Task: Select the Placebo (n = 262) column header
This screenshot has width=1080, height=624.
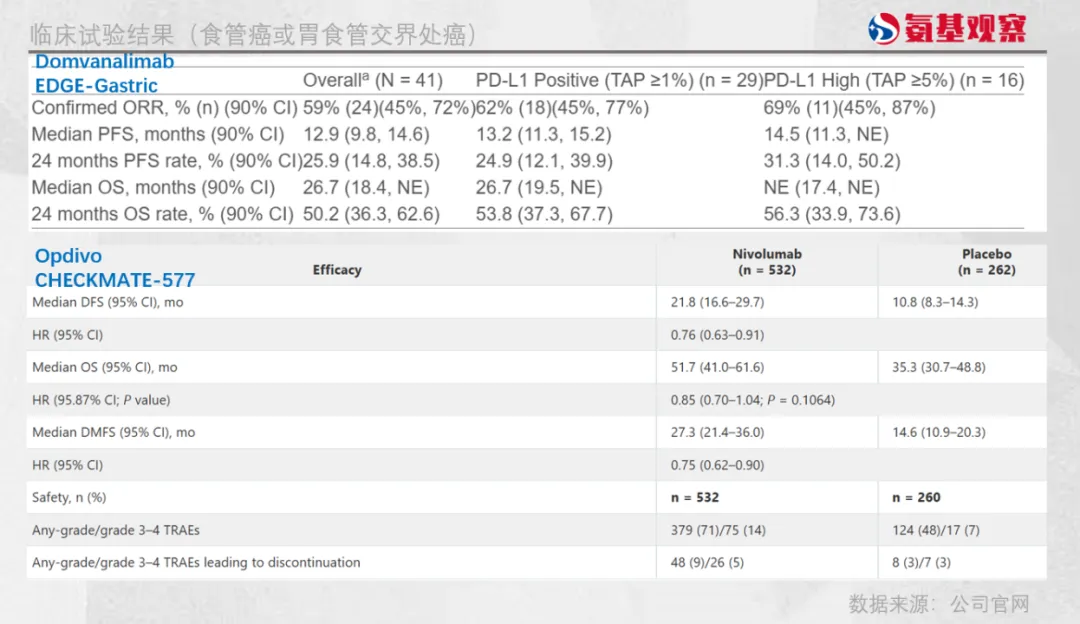Action: point(986,262)
